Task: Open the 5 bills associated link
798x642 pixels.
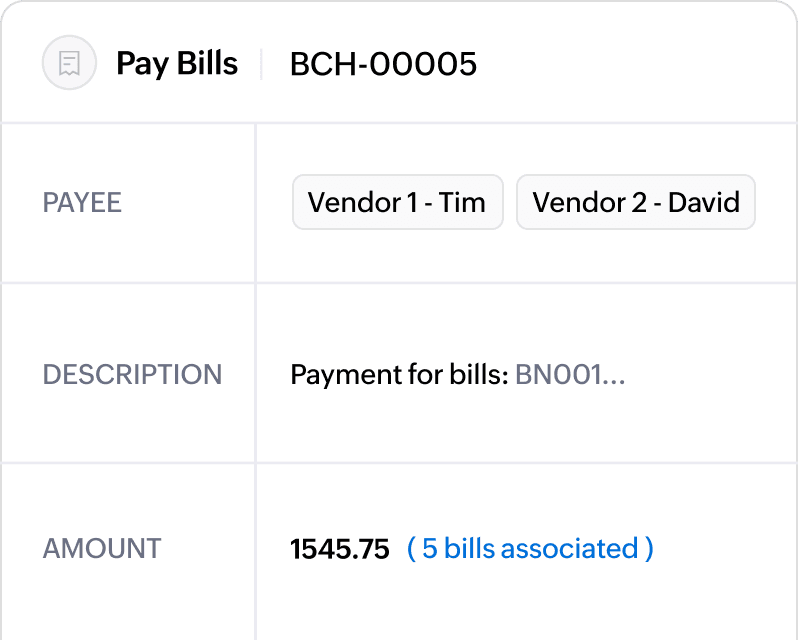Action: tap(530, 549)
